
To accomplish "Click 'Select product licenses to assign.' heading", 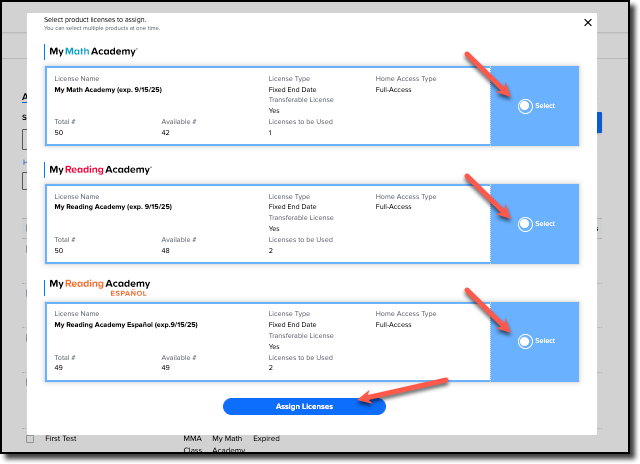I will [x=95, y=20].
